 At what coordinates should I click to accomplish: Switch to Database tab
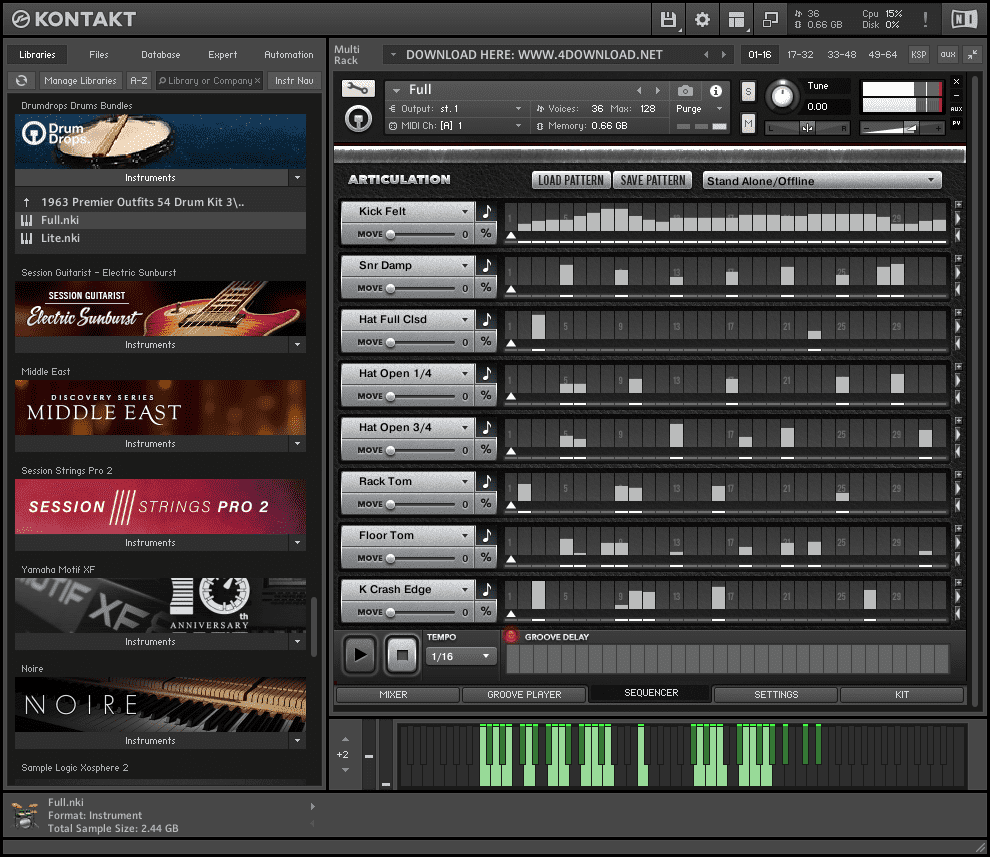coord(160,55)
